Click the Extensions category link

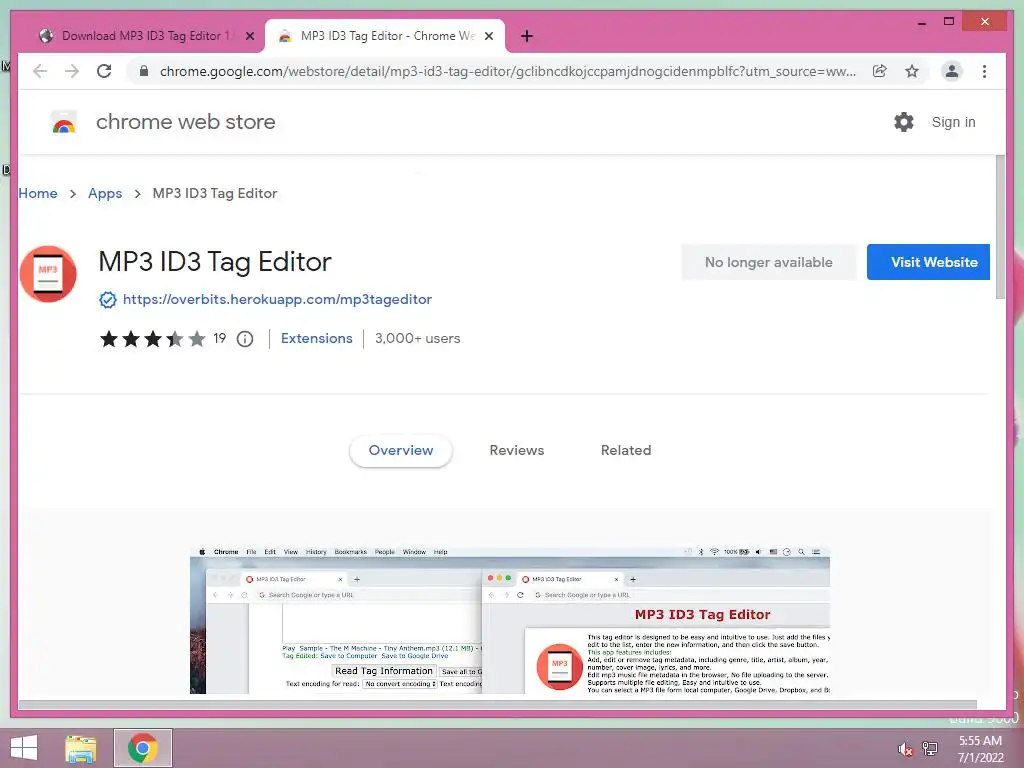coord(317,338)
